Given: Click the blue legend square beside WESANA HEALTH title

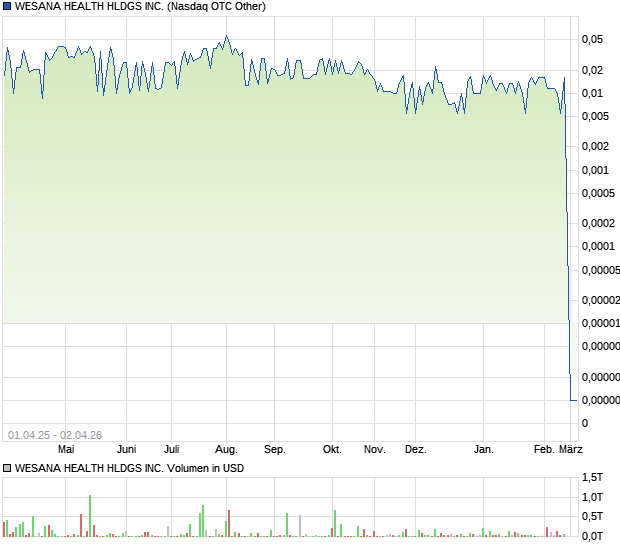Looking at the screenshot, I should coord(7,6).
